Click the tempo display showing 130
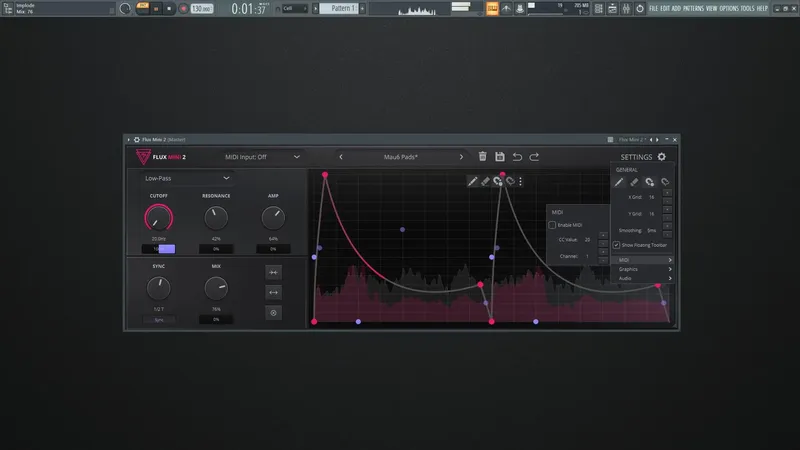Image resolution: width=800 pixels, height=450 pixels. tap(202, 9)
